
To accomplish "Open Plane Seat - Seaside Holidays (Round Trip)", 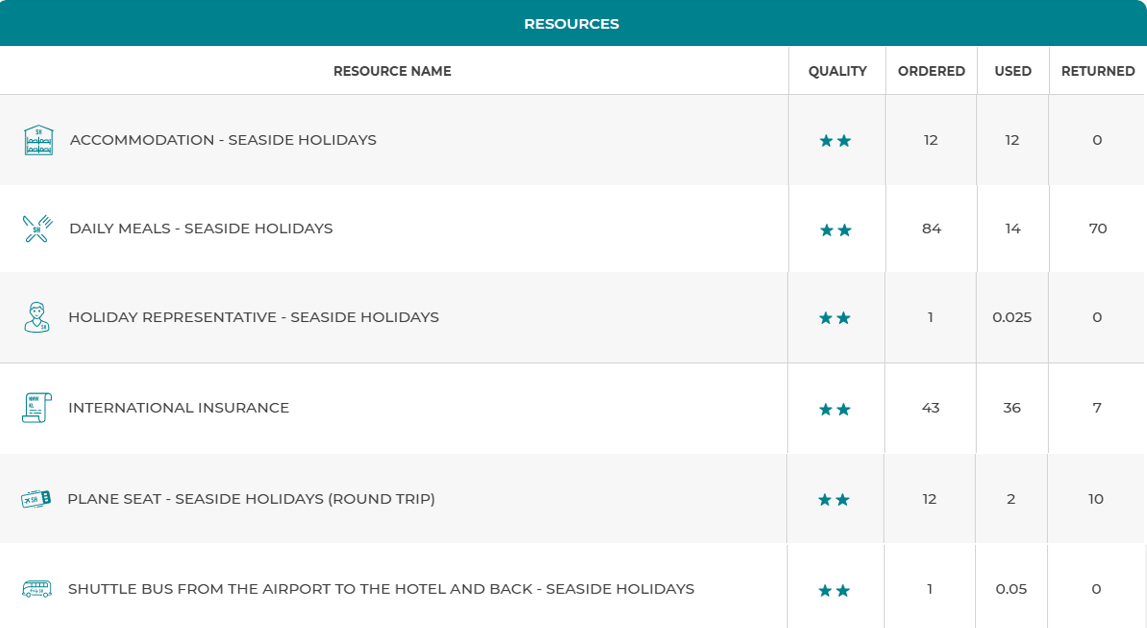I will [x=251, y=499].
